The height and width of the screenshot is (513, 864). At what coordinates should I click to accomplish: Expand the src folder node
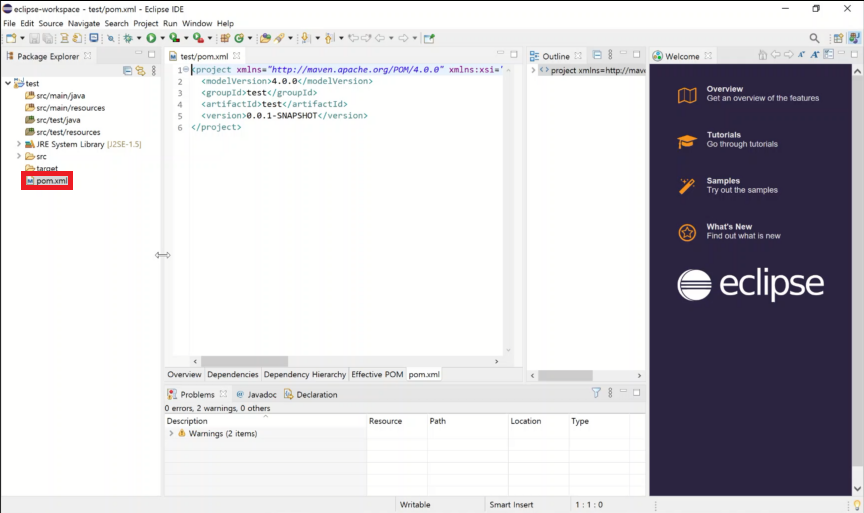(19, 156)
